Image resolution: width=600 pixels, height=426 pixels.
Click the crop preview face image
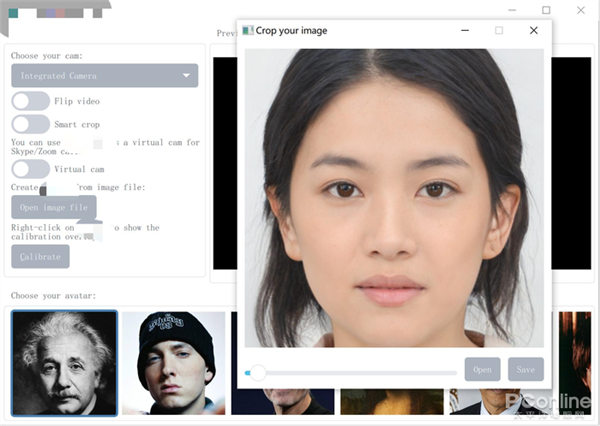394,198
